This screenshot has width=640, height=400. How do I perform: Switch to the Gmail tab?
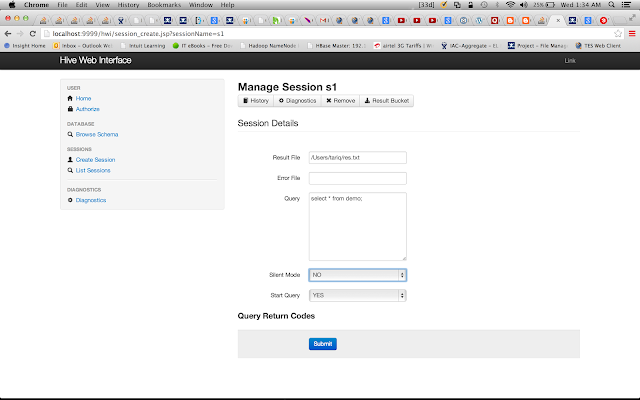pyautogui.click(x=324, y=20)
